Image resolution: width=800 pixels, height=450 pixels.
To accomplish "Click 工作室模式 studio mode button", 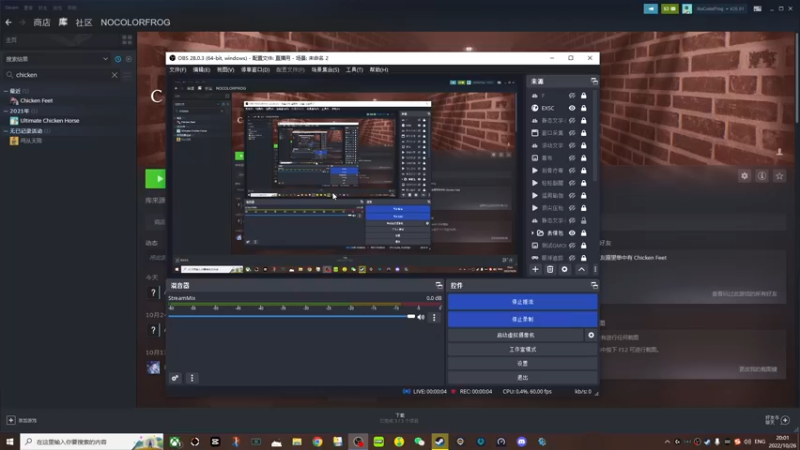I will 522,349.
